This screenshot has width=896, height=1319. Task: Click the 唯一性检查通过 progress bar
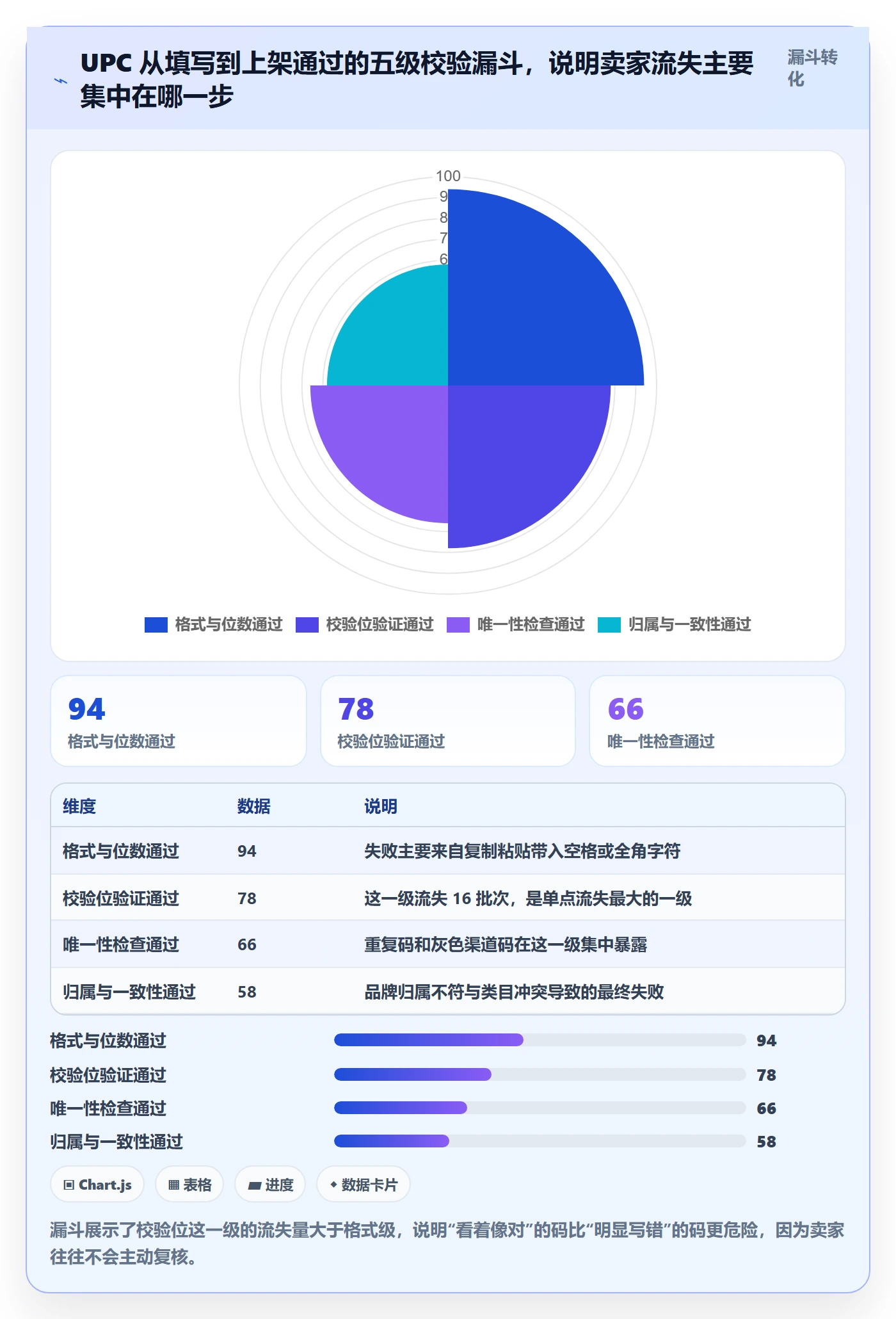540,1108
